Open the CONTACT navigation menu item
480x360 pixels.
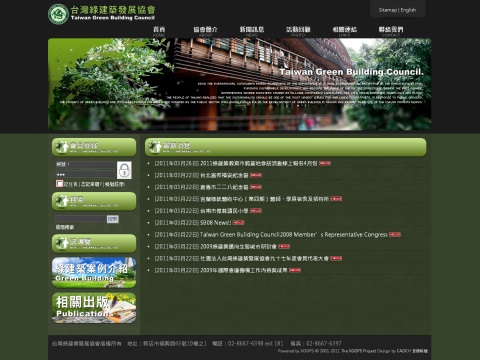pyautogui.click(x=391, y=31)
